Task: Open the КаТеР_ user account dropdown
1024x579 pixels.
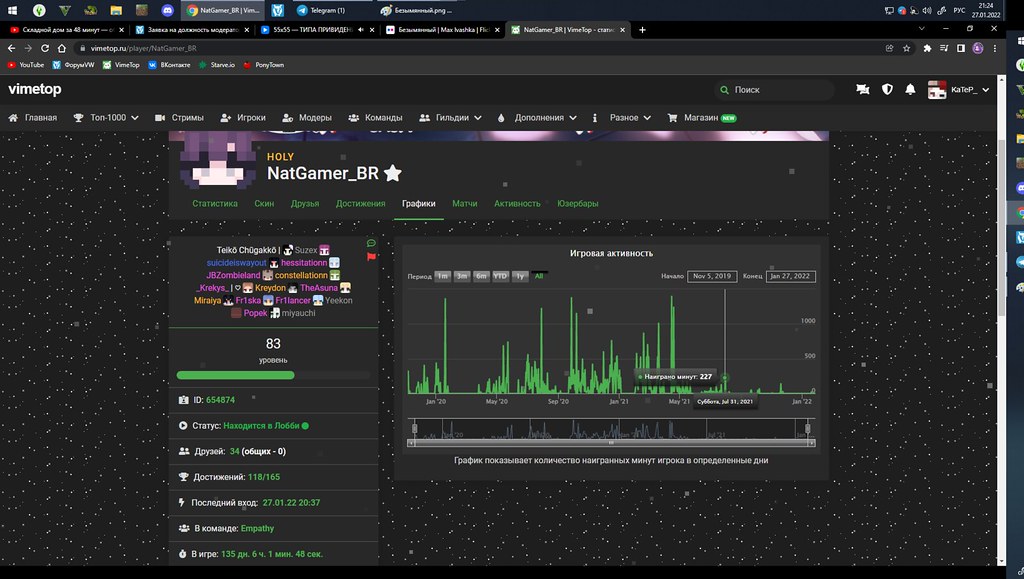Action: point(960,90)
